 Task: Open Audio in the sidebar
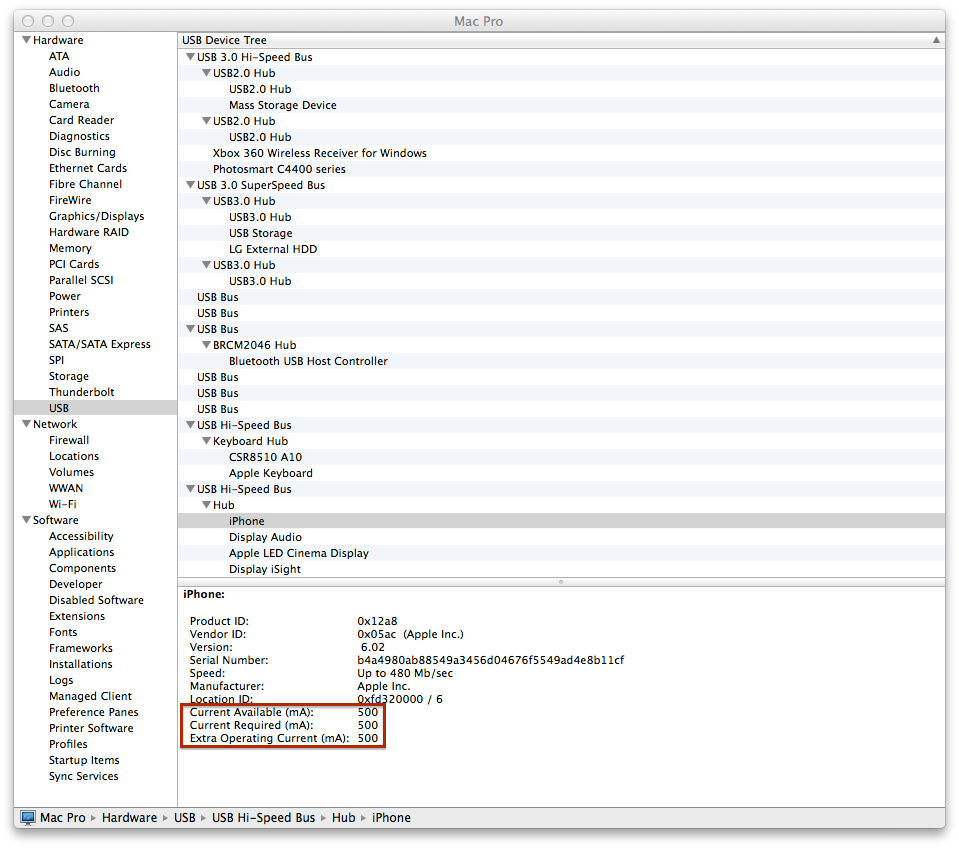[x=64, y=72]
